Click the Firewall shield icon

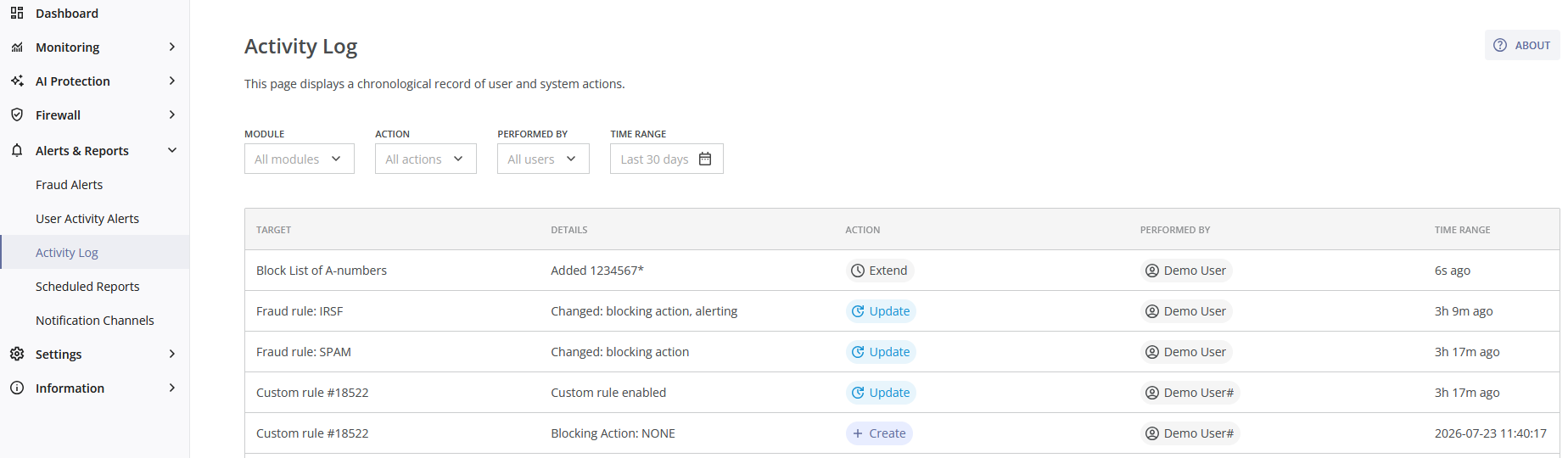click(17, 114)
